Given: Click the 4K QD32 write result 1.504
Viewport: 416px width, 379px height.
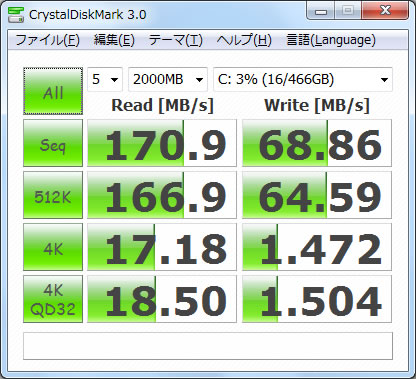Looking at the screenshot, I should click(317, 299).
